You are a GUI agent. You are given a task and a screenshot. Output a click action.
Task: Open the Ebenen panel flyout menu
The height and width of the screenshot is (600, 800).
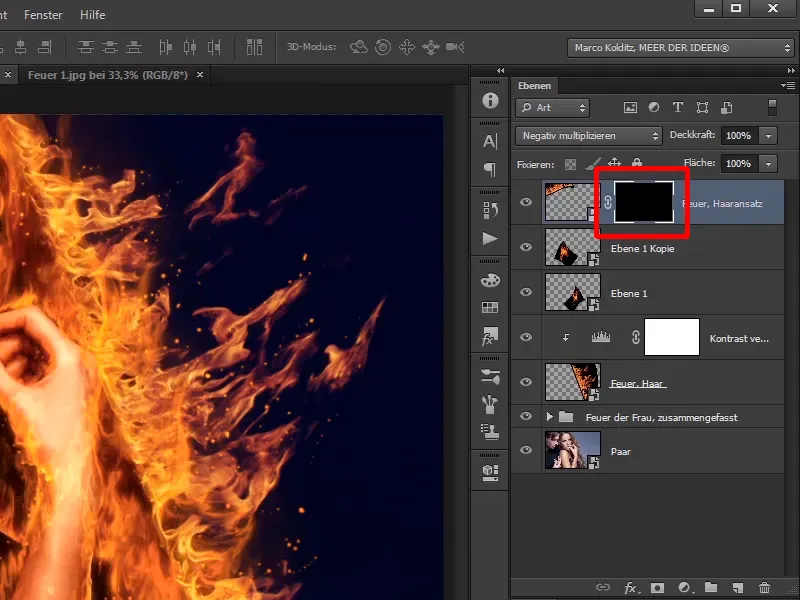788,85
